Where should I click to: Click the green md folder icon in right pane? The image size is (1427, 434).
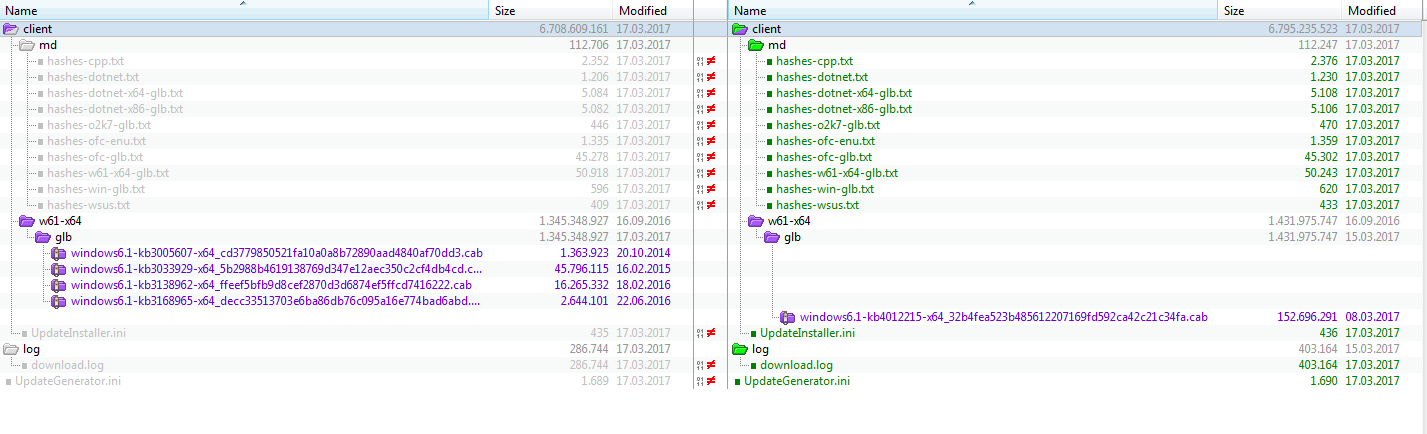point(755,45)
